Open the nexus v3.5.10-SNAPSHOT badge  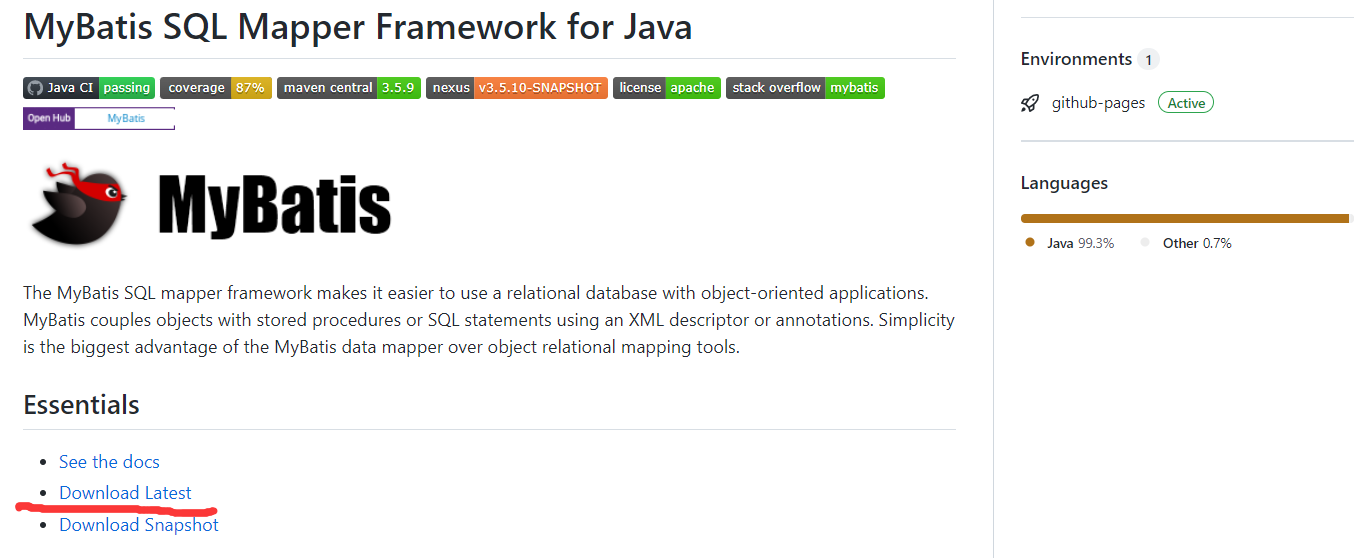[516, 88]
